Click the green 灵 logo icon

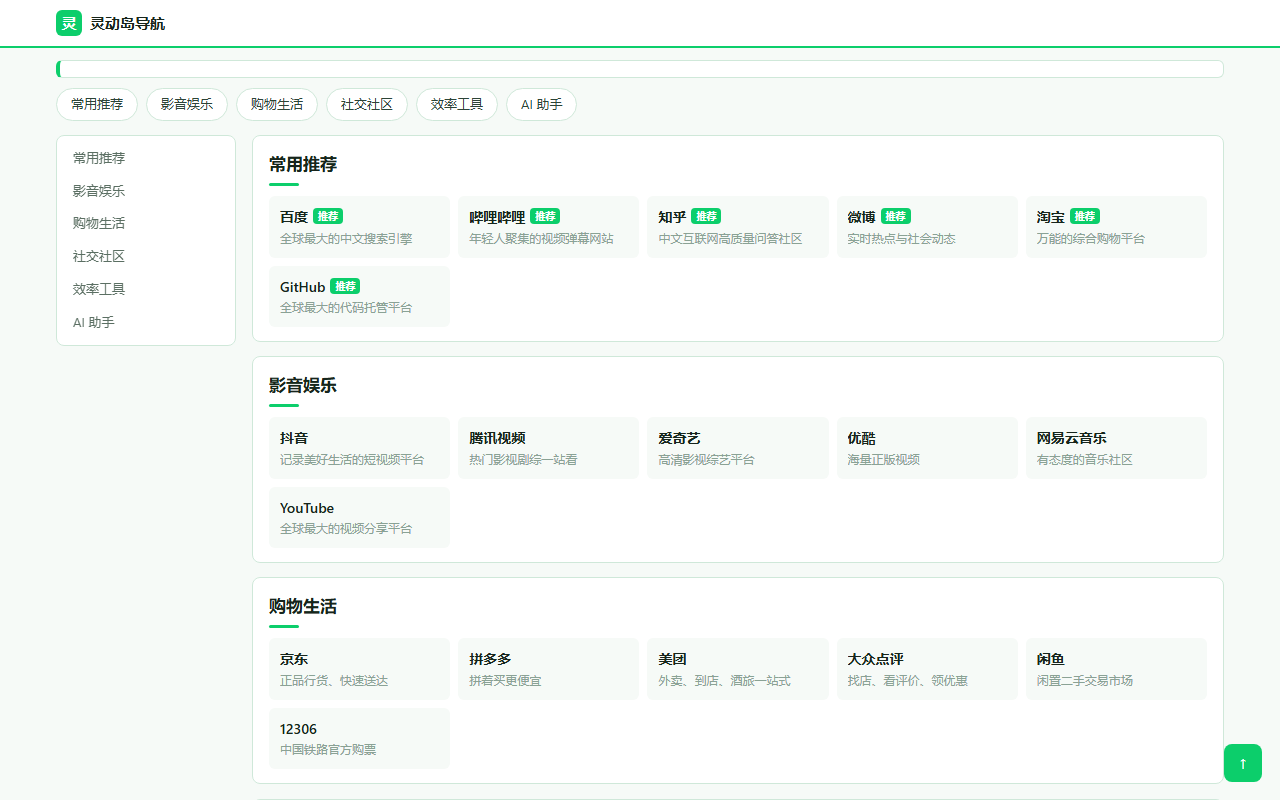point(68,23)
